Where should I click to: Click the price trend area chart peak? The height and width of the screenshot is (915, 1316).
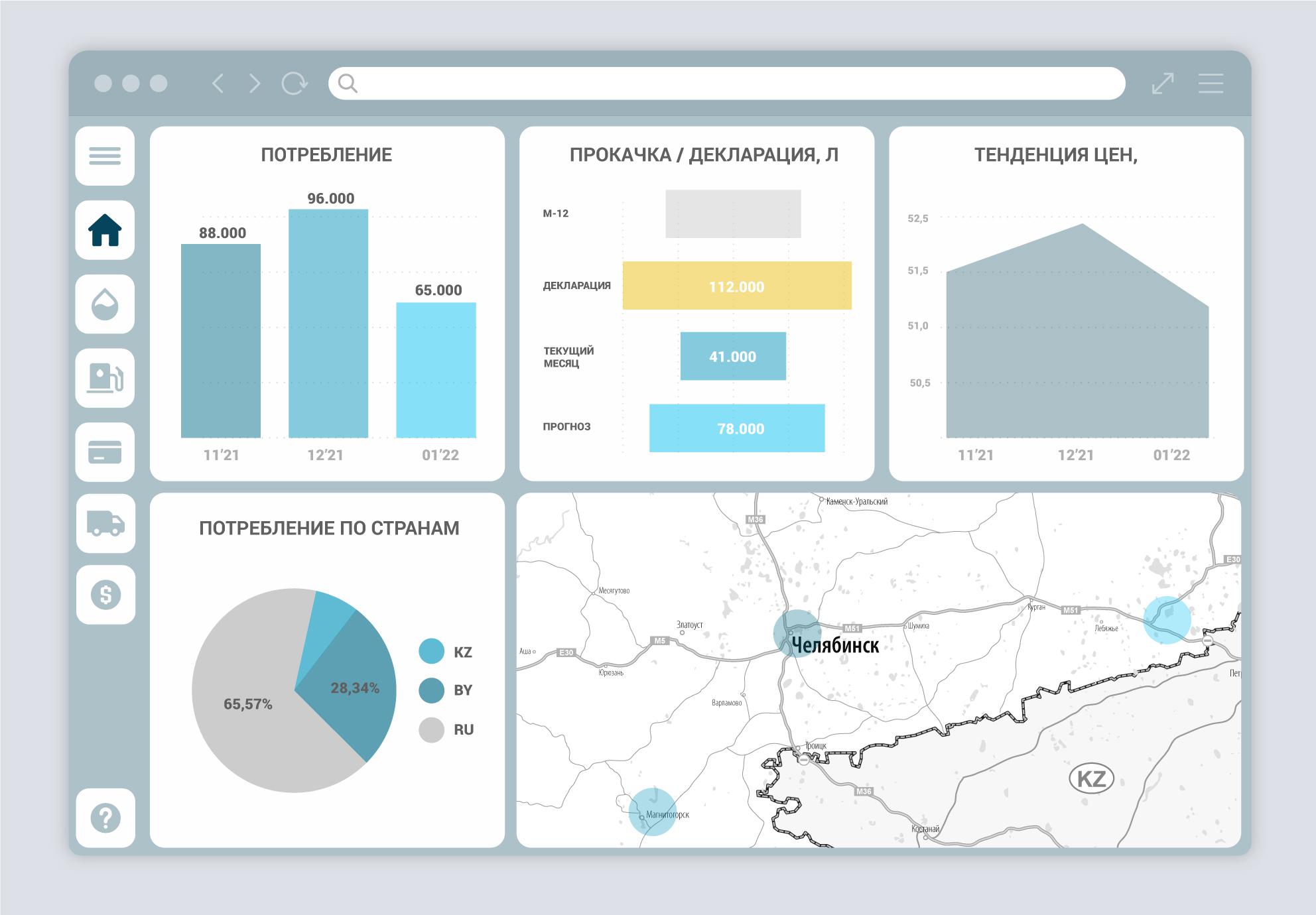[1083, 224]
